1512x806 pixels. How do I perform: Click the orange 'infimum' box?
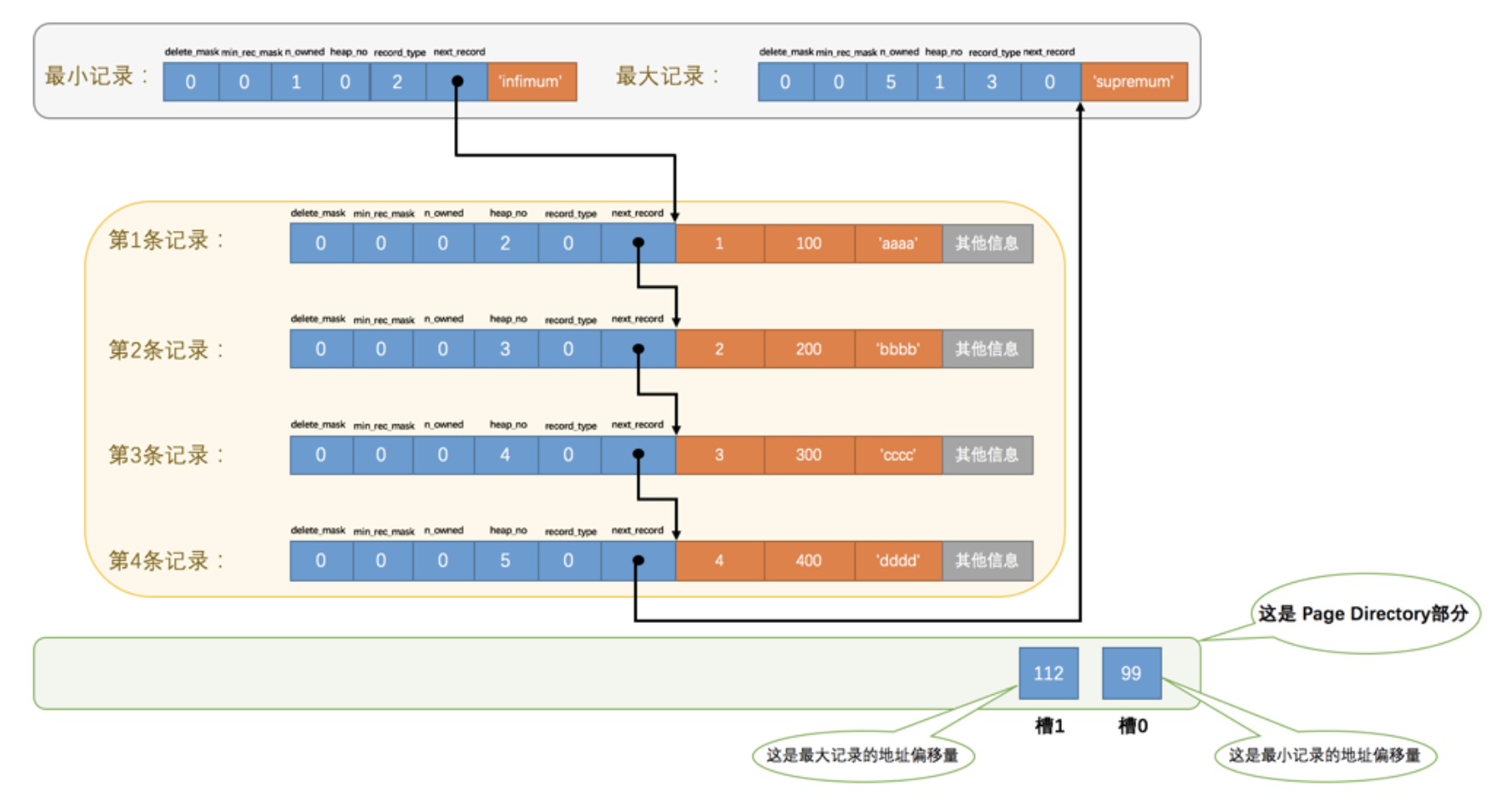[531, 82]
